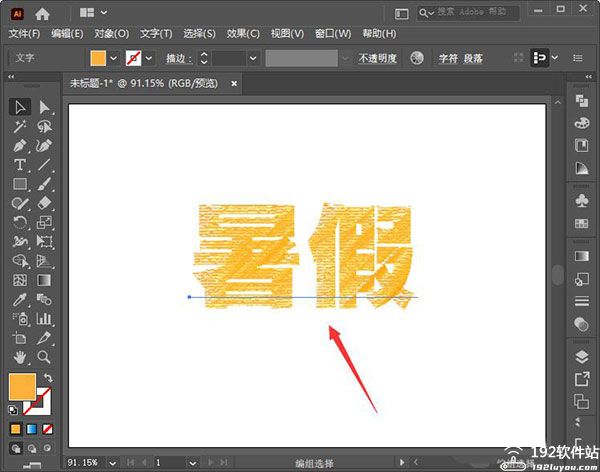Pick the Type tool (T) in toolbar
600x472 pixels.
tap(20, 165)
